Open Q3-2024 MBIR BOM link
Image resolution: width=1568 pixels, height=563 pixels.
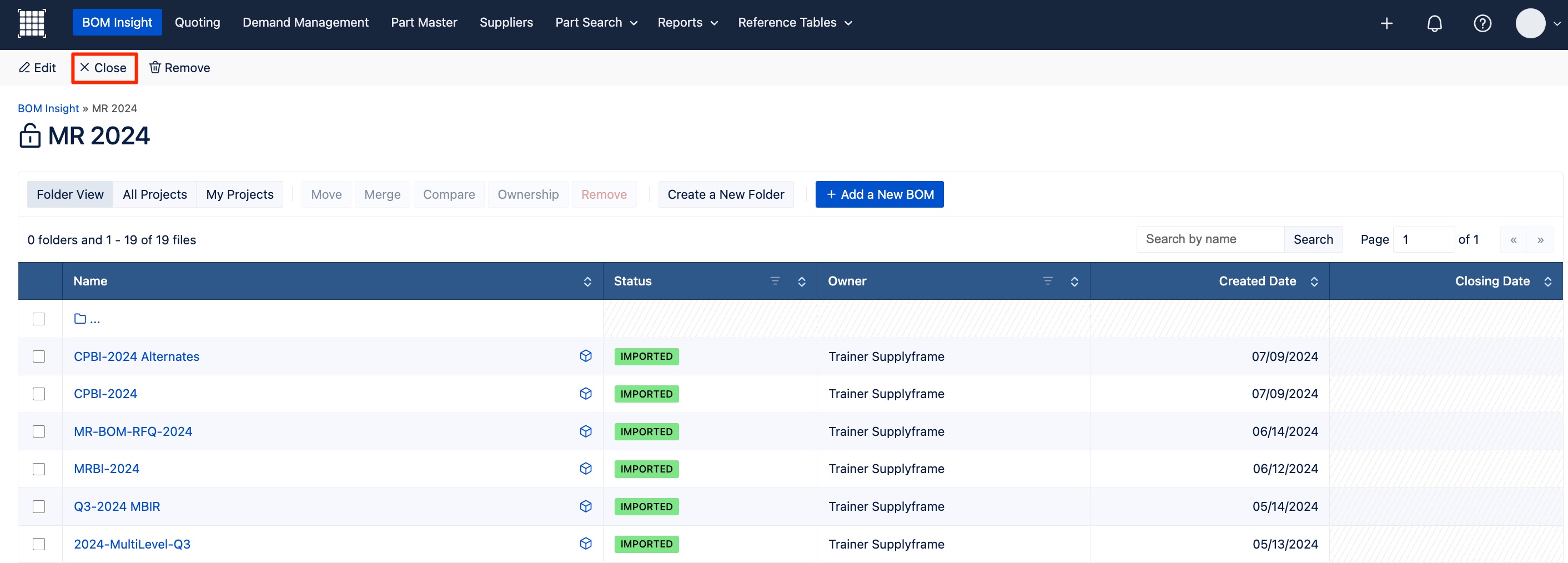[117, 506]
